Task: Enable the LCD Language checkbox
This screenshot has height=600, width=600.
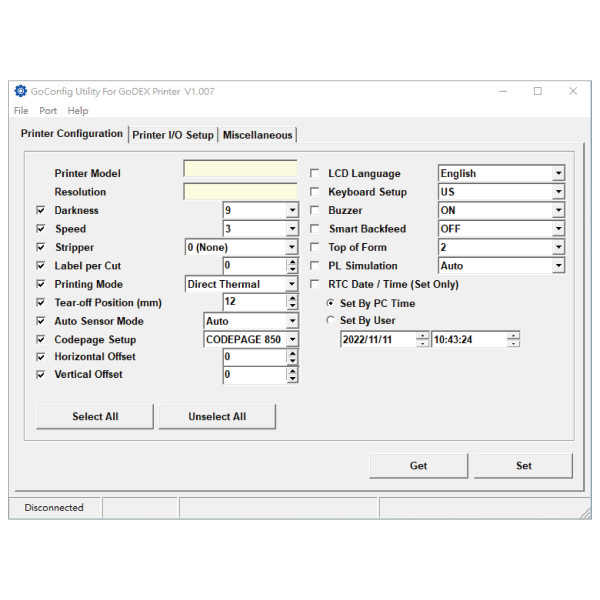Action: click(x=314, y=173)
